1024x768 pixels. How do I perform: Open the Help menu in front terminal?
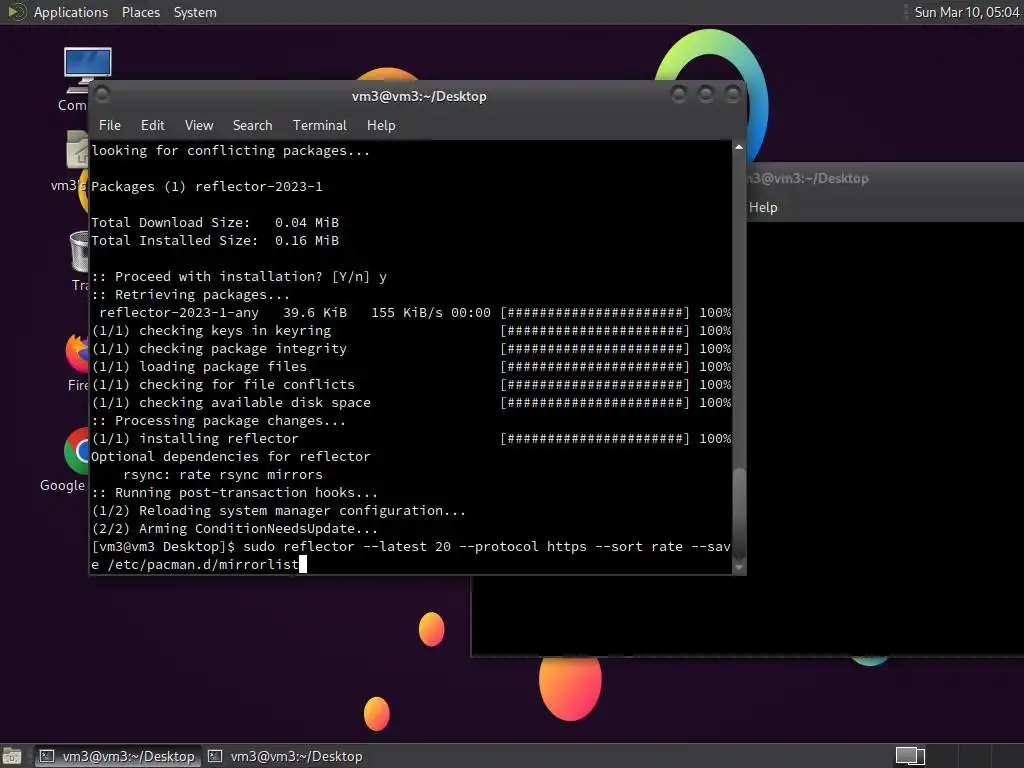tap(381, 125)
